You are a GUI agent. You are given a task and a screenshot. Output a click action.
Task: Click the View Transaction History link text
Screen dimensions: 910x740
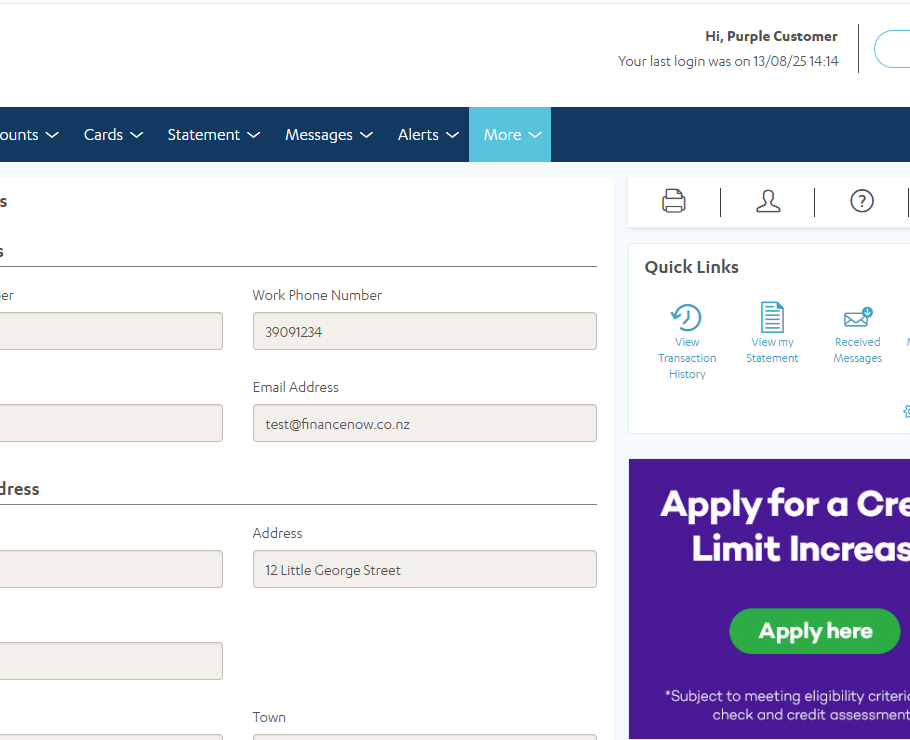687,358
